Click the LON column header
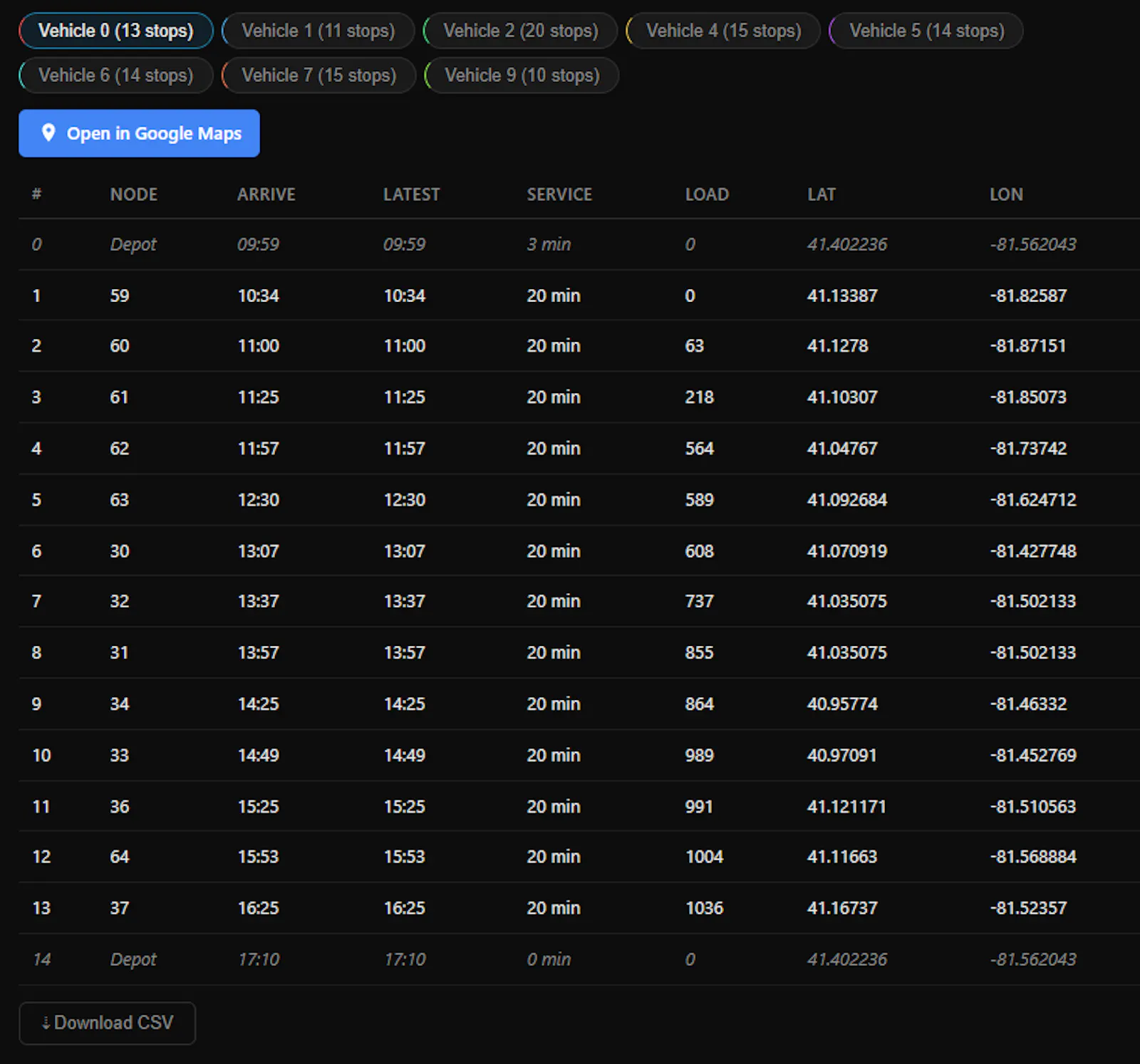 [1006, 194]
